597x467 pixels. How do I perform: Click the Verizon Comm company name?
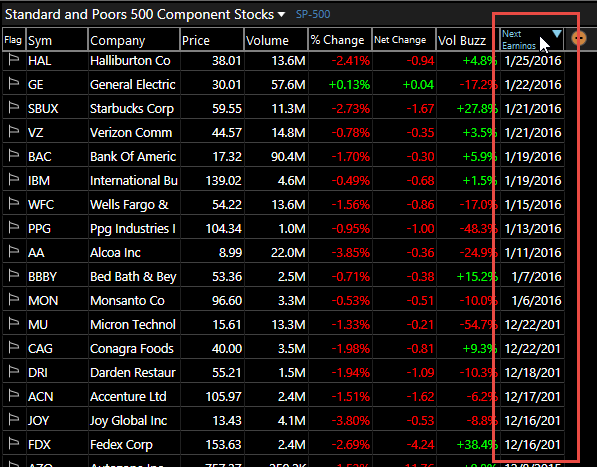(x=131, y=132)
